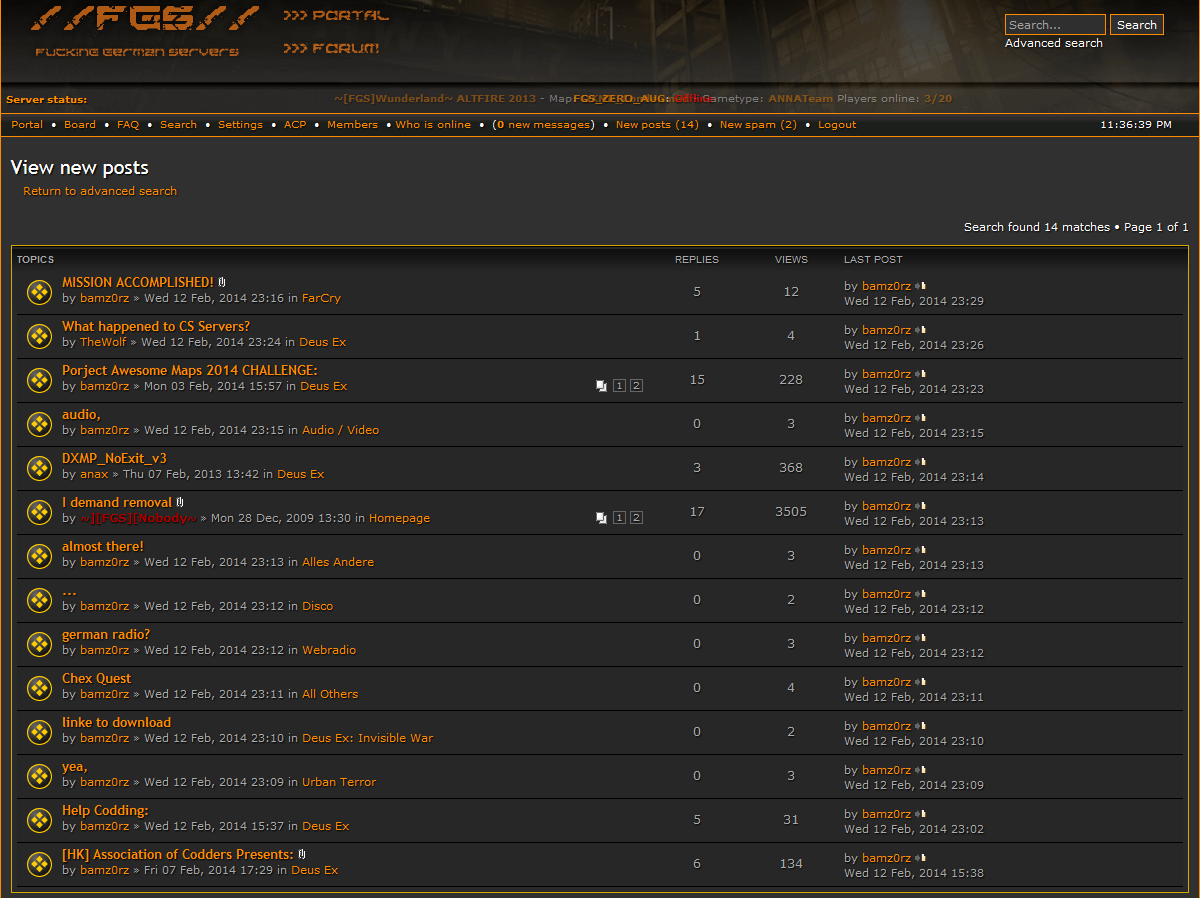This screenshot has width=1200, height=898.
Task: Click the Search button in header
Action: point(1136,25)
